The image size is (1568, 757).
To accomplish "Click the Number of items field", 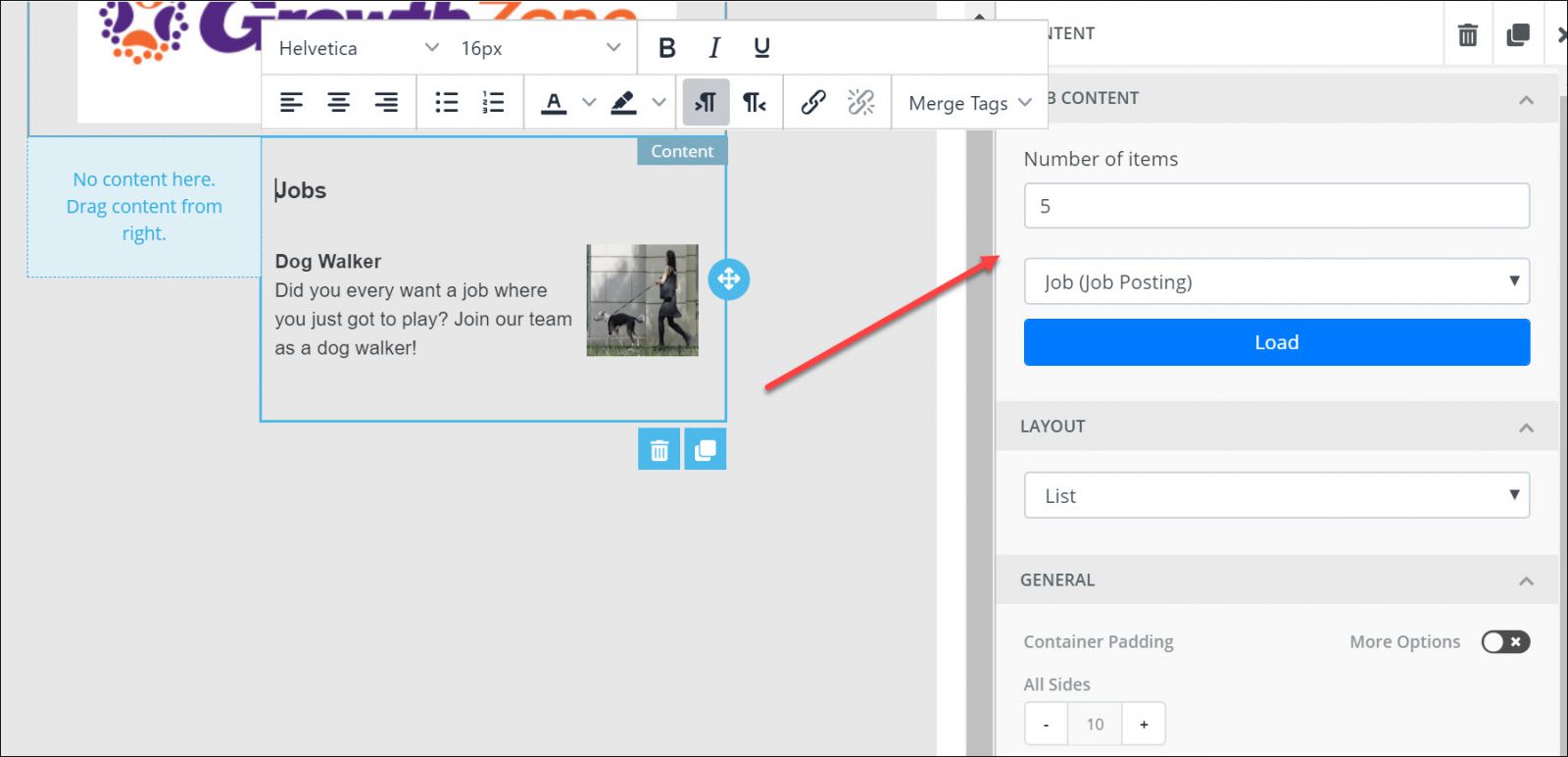I will [x=1276, y=207].
